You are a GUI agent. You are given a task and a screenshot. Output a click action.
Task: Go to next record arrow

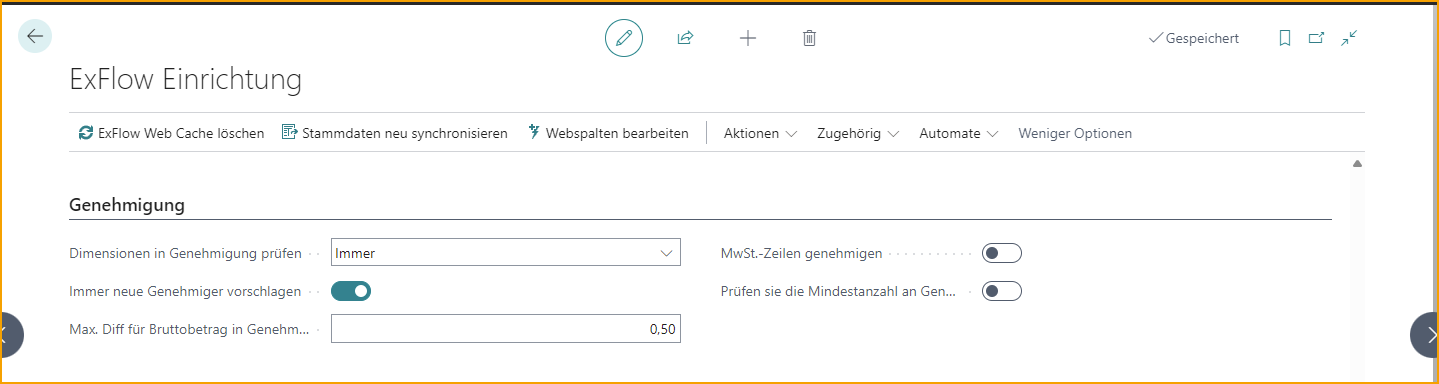[1425, 335]
